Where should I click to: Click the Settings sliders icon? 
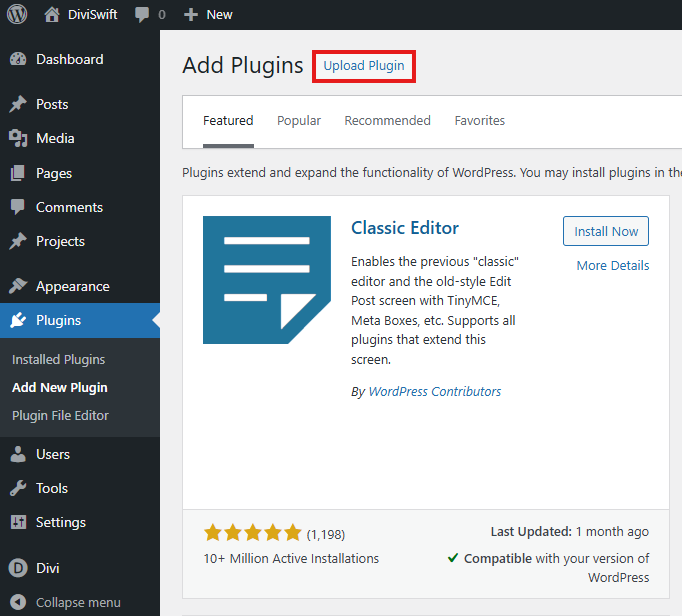click(x=18, y=522)
